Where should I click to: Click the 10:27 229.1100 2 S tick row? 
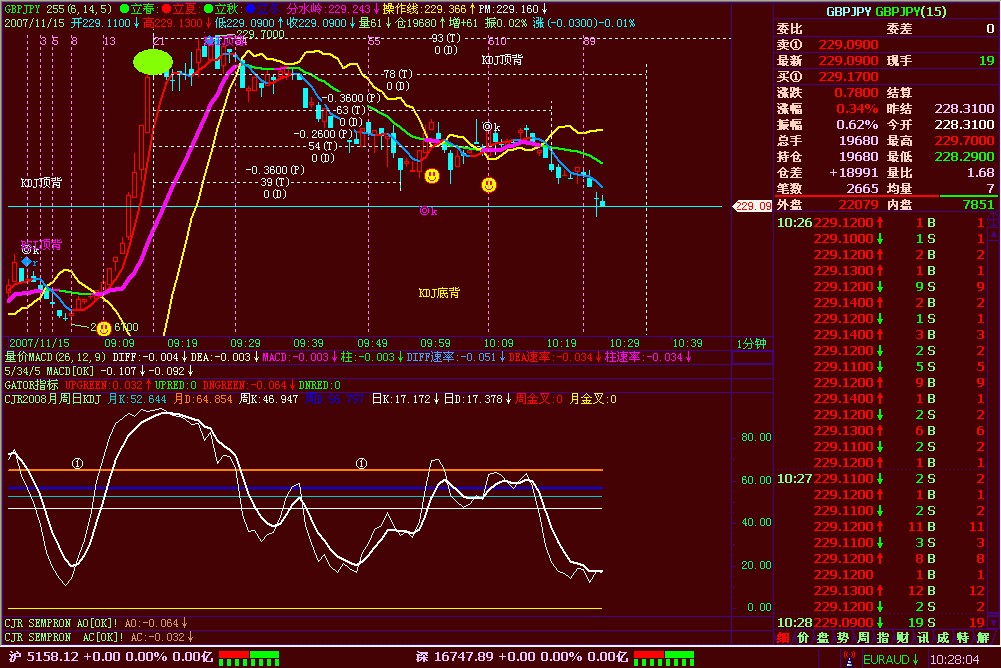coord(881,478)
